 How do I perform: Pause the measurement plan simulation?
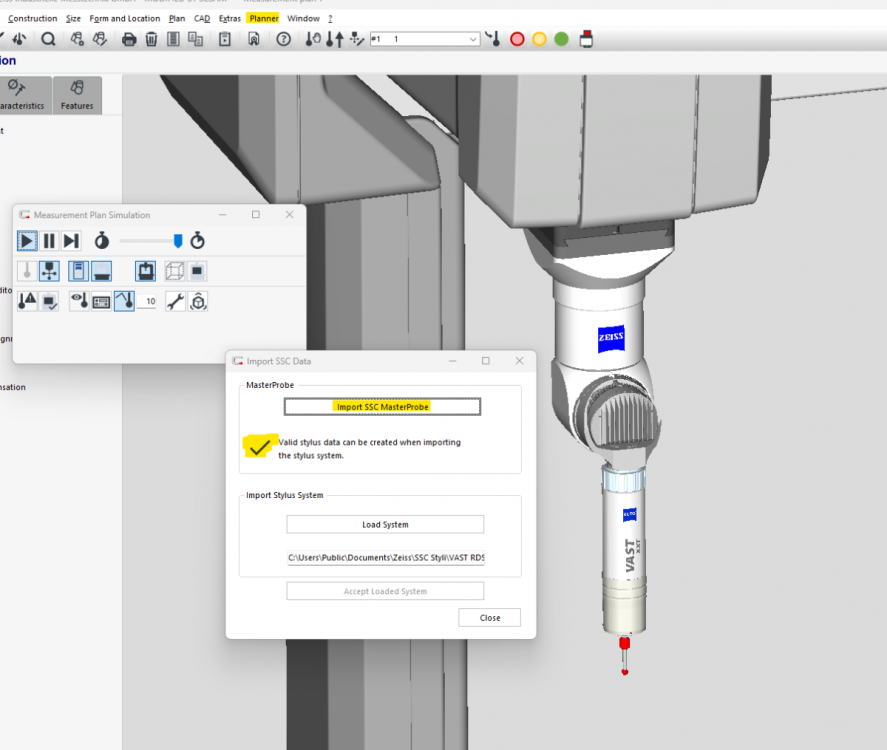49,241
